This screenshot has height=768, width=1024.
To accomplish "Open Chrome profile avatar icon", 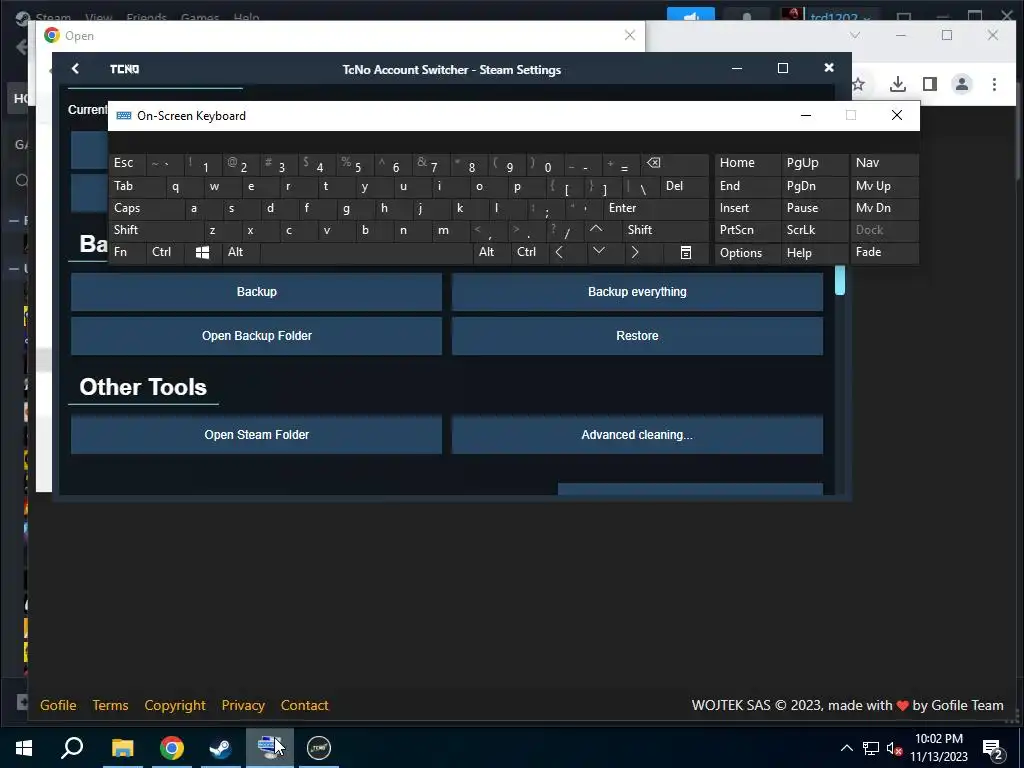I will [x=962, y=84].
